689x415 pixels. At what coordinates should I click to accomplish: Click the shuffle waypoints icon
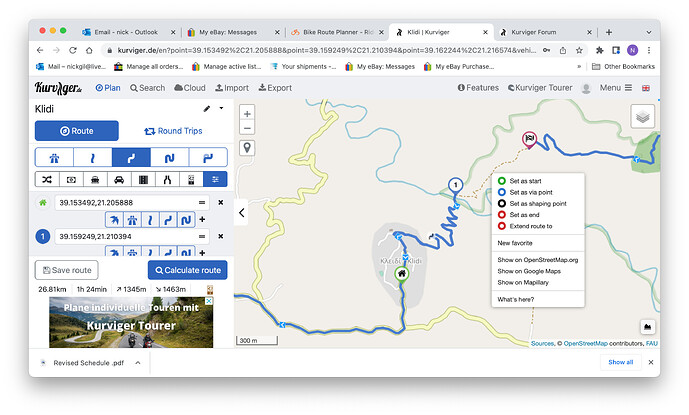pyautogui.click(x=47, y=179)
